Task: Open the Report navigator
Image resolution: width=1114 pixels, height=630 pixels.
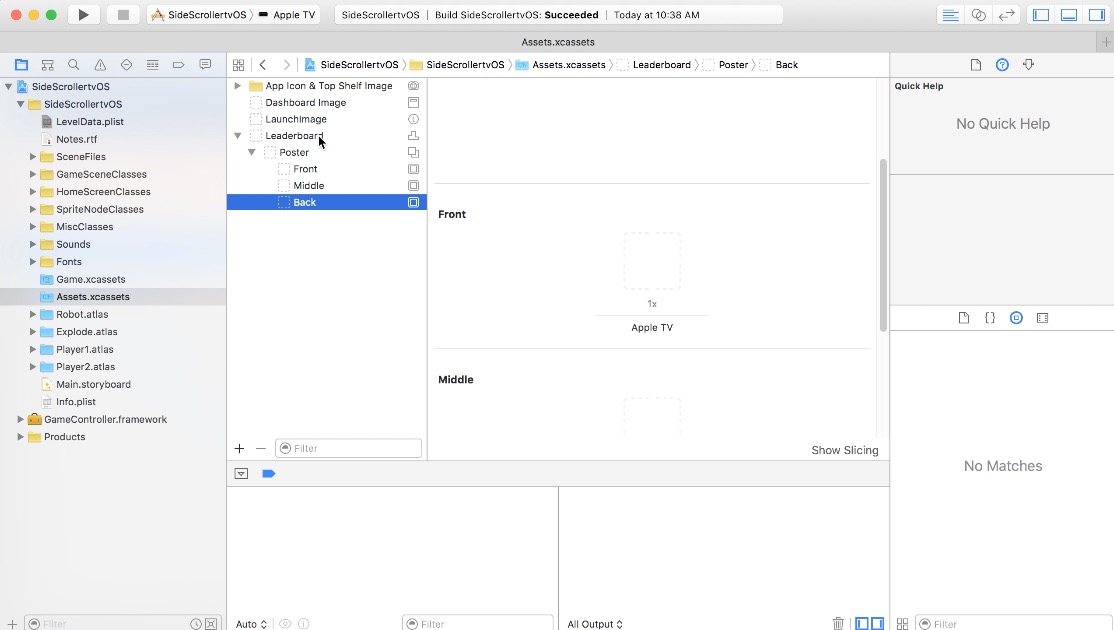Action: (205, 64)
